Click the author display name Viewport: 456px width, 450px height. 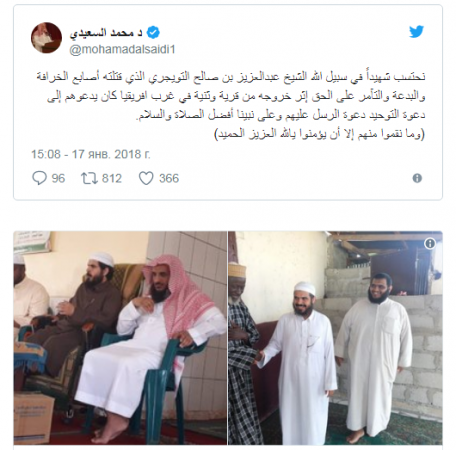(106, 33)
